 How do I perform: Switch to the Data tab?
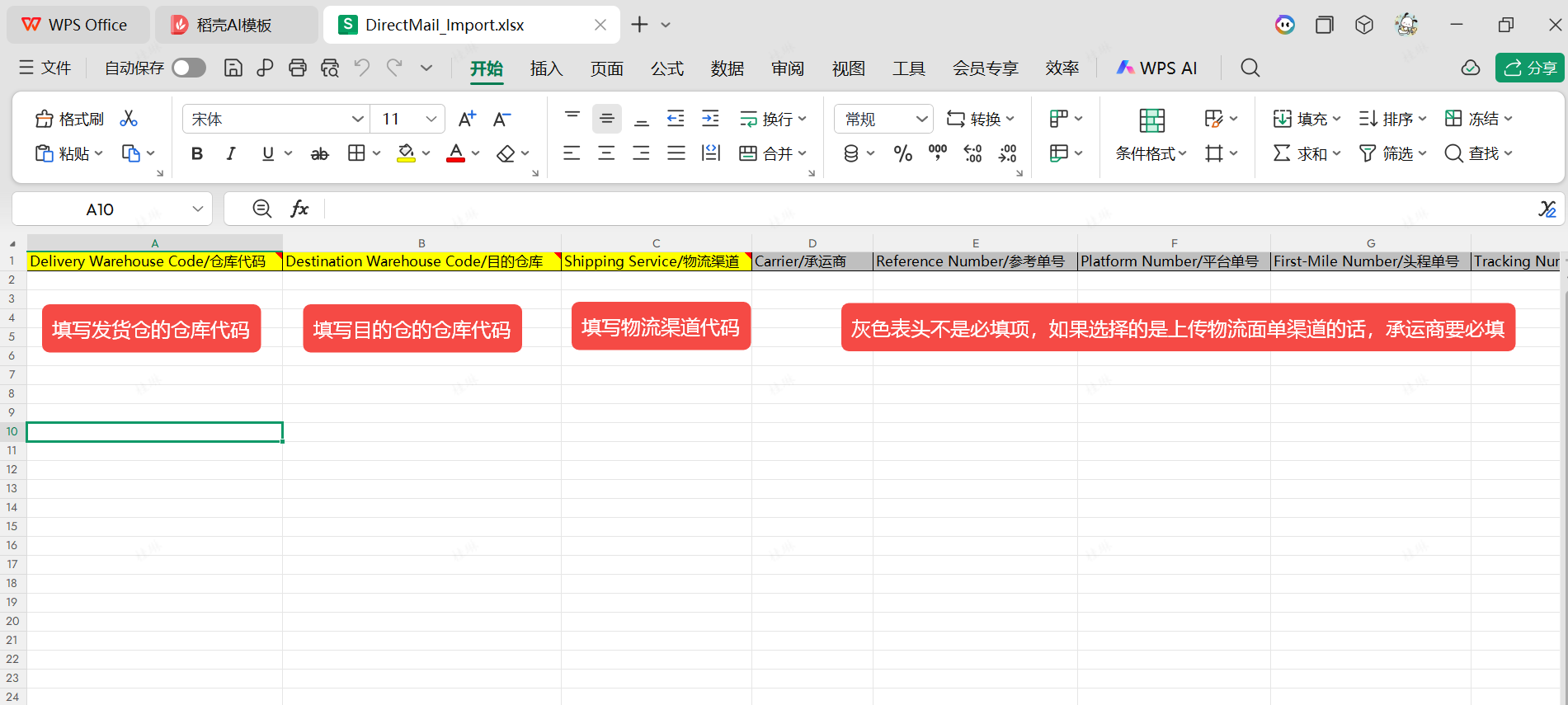coord(727,68)
